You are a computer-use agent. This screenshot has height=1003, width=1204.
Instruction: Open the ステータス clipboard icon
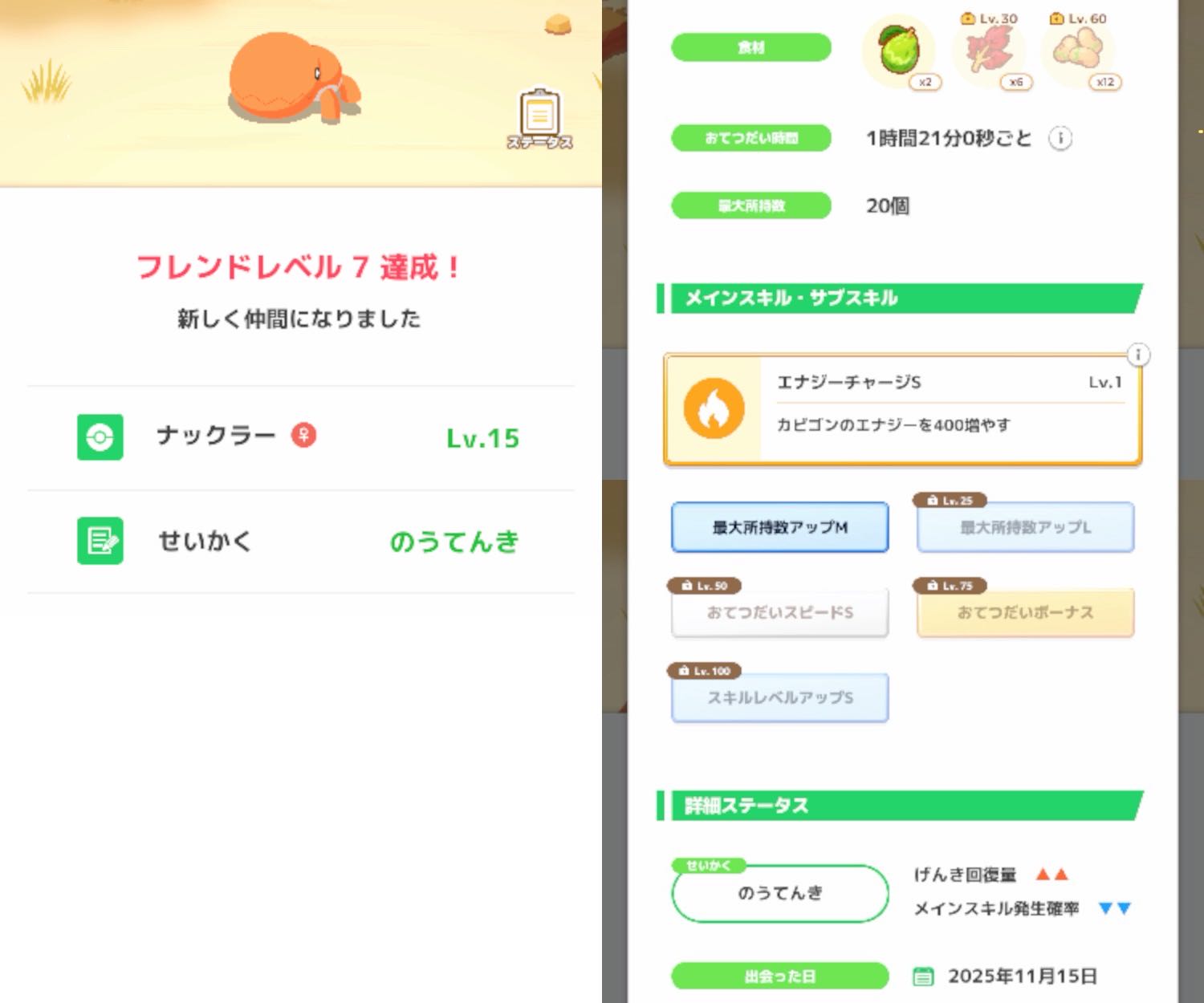(x=539, y=119)
